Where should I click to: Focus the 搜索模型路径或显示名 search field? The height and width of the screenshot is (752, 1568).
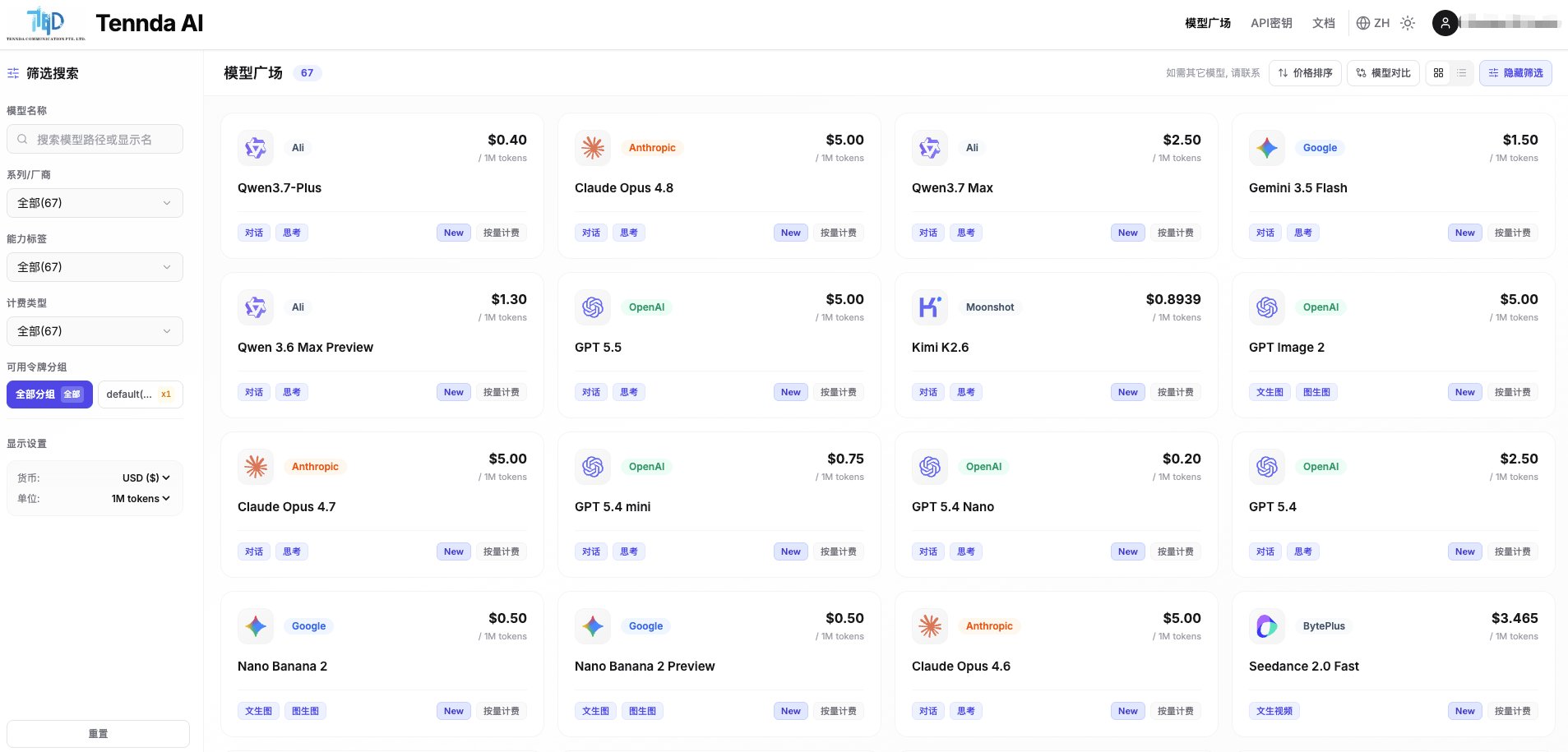(95, 140)
